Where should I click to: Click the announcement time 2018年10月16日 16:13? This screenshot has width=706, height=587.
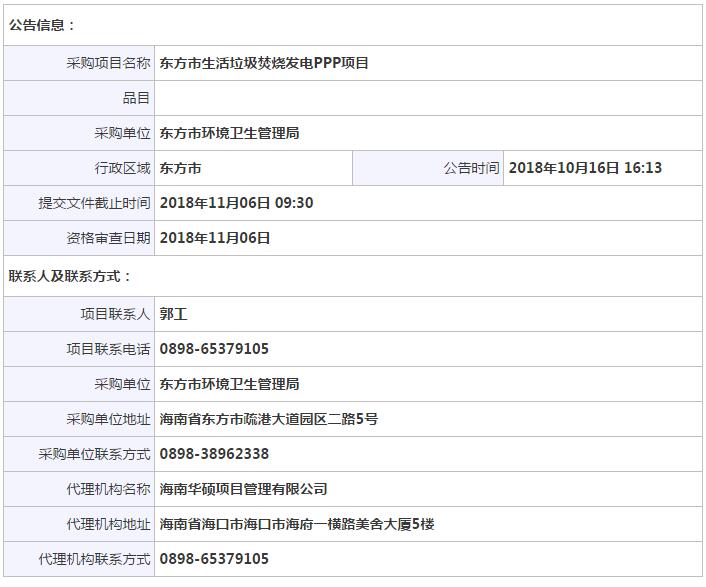point(585,168)
